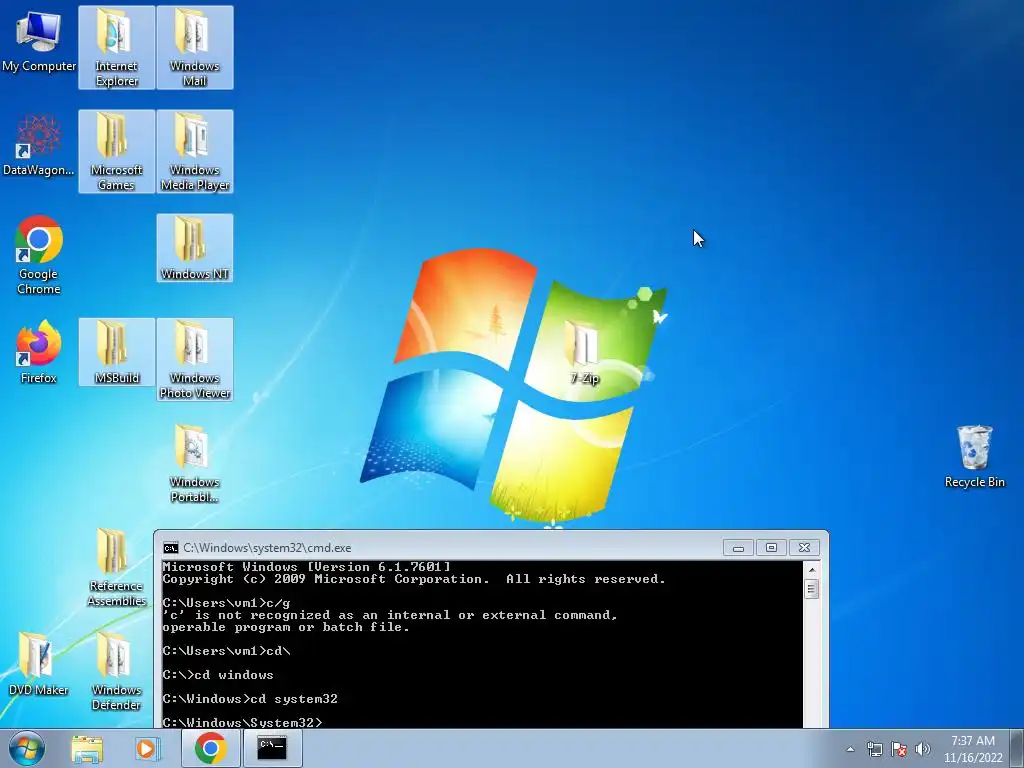Select the My Computer desktop icon
The width and height of the screenshot is (1024, 768).
point(39,42)
